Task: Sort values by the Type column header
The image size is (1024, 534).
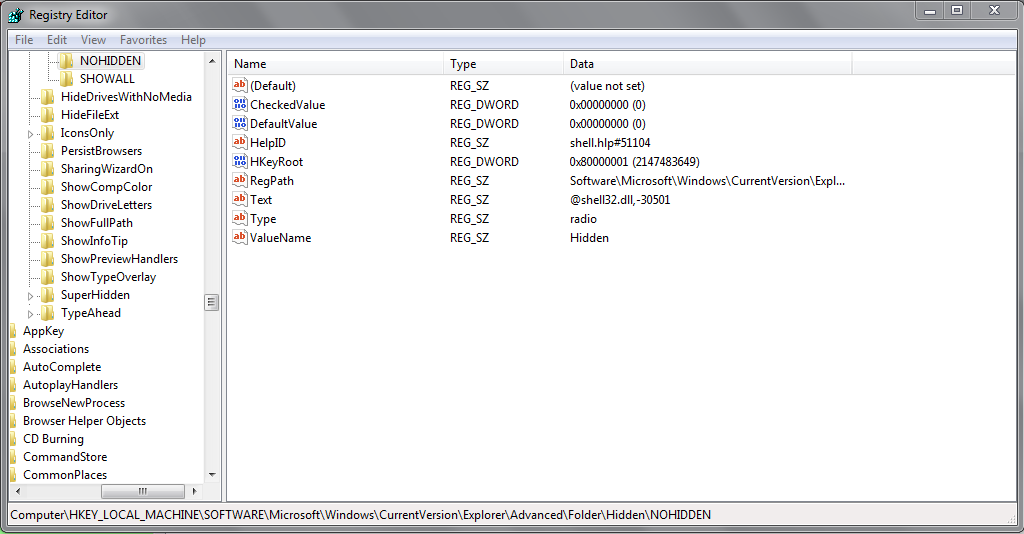Action: pyautogui.click(x=504, y=64)
